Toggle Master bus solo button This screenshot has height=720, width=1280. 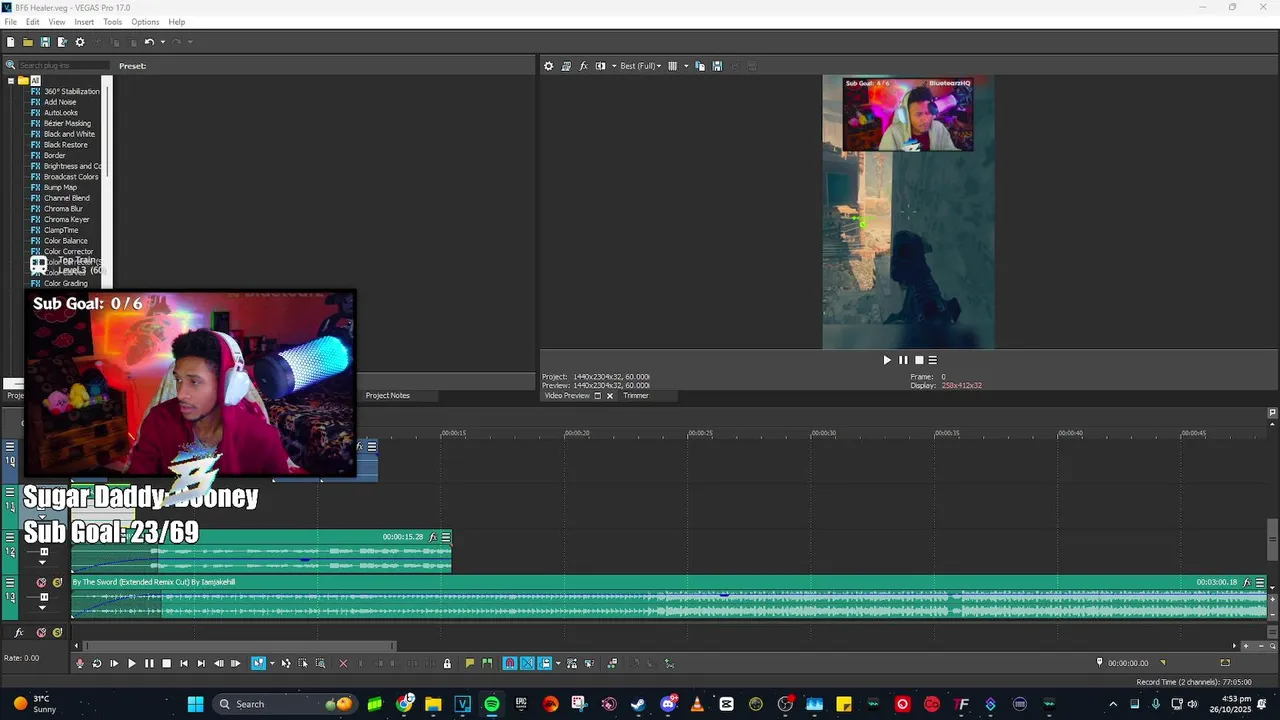click(x=57, y=632)
